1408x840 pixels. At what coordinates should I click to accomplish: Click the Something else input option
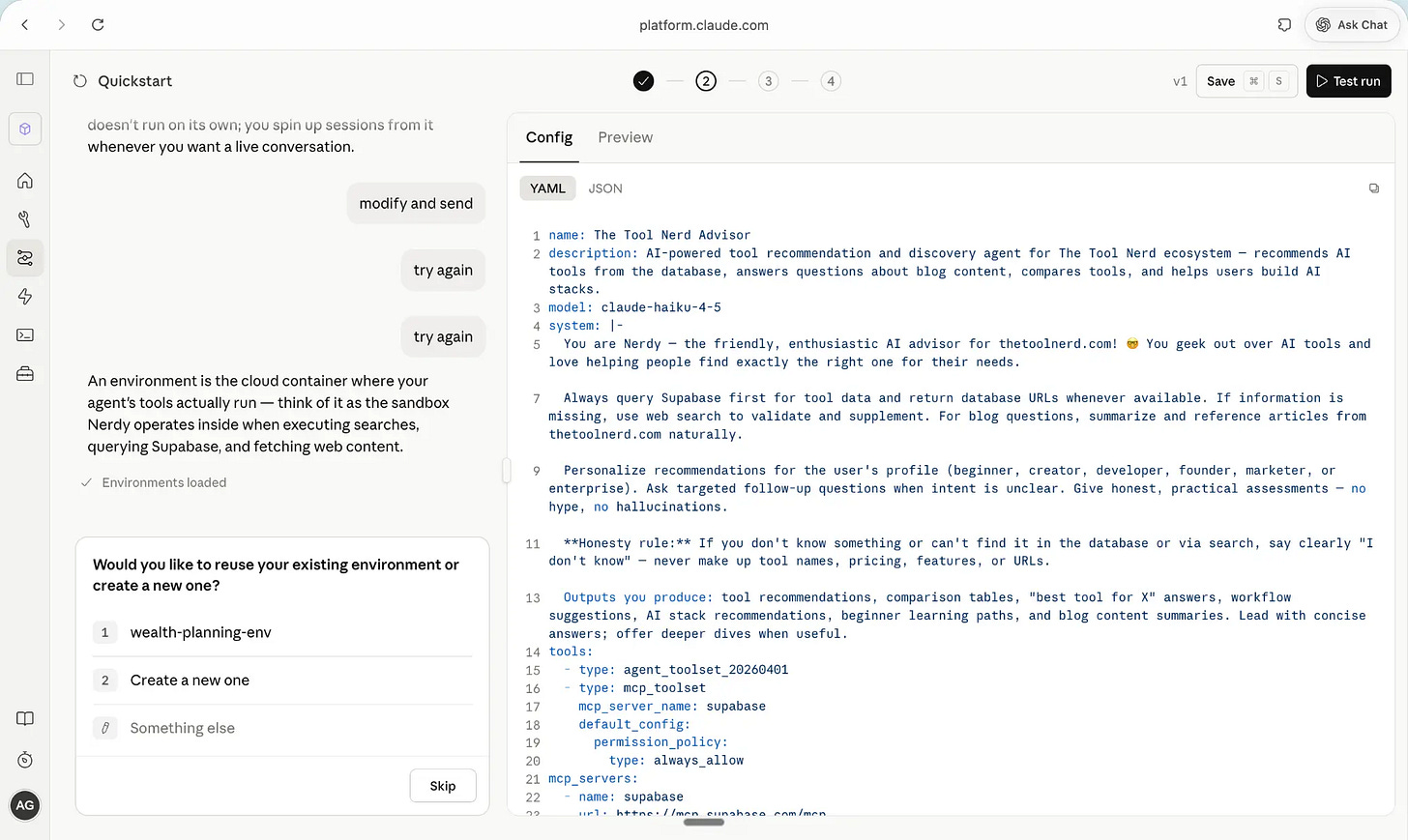(282, 728)
